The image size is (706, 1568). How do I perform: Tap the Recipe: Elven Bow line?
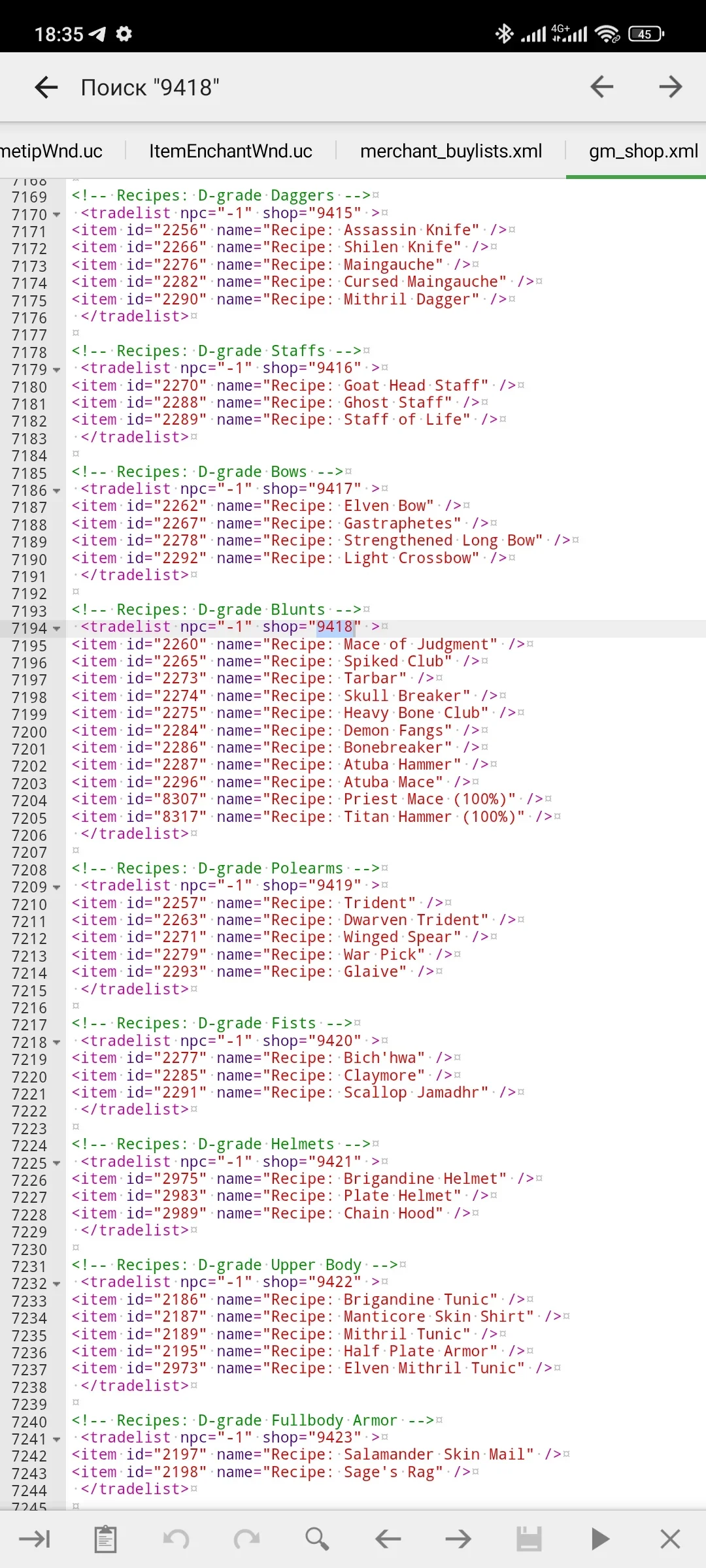point(271,506)
